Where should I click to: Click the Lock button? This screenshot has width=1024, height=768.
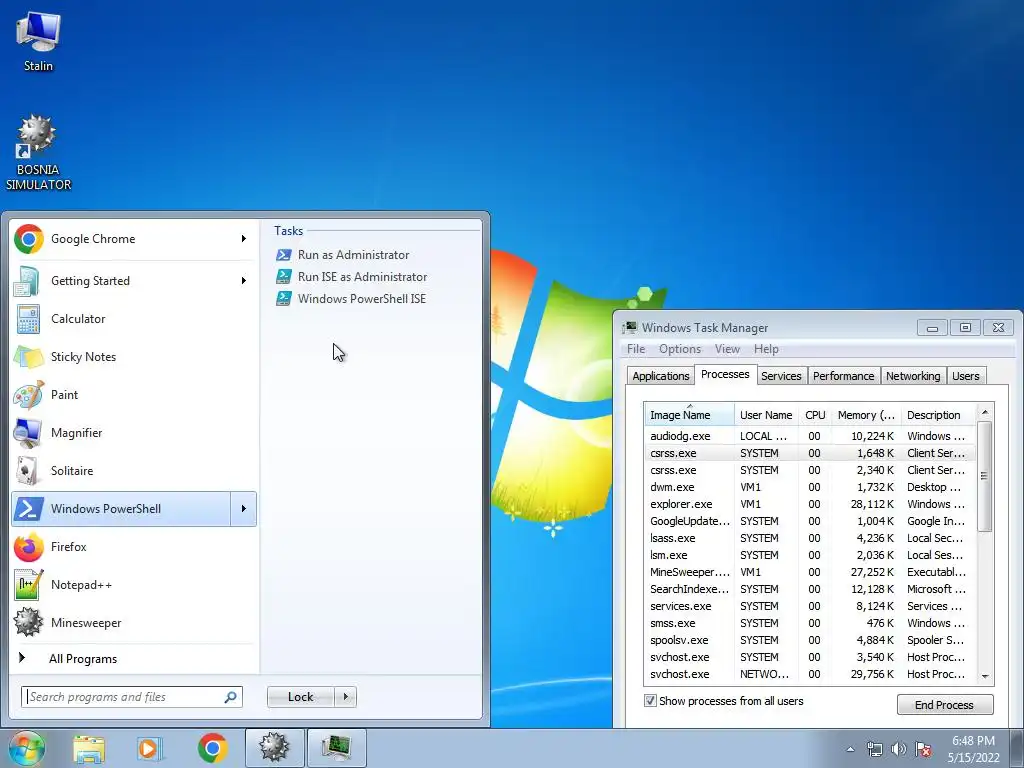[300, 697]
